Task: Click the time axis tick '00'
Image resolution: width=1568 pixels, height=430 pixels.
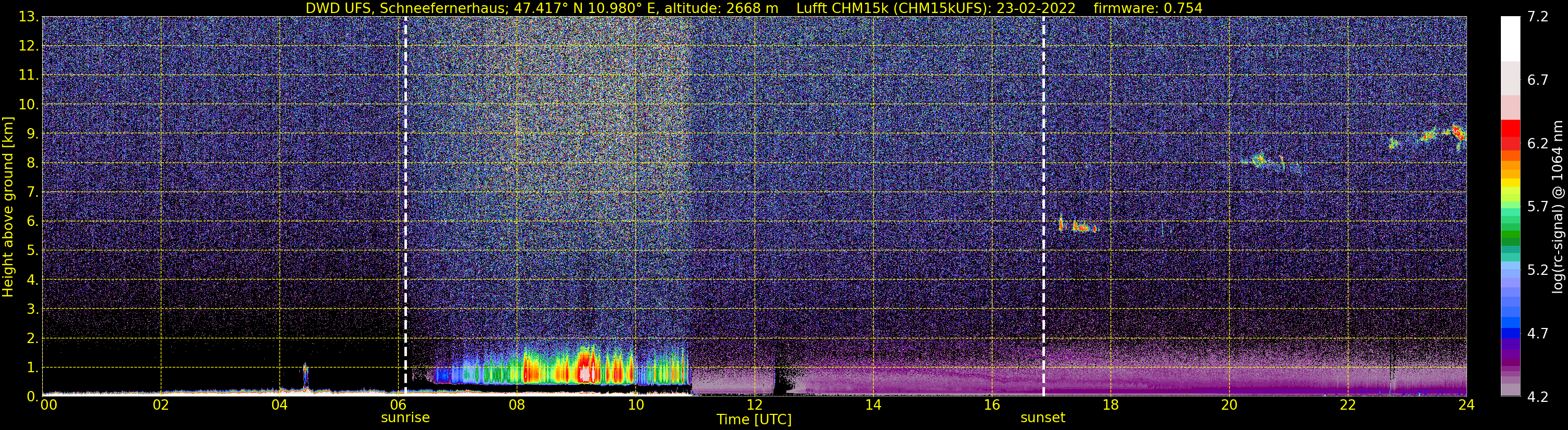Action: pyautogui.click(x=49, y=405)
